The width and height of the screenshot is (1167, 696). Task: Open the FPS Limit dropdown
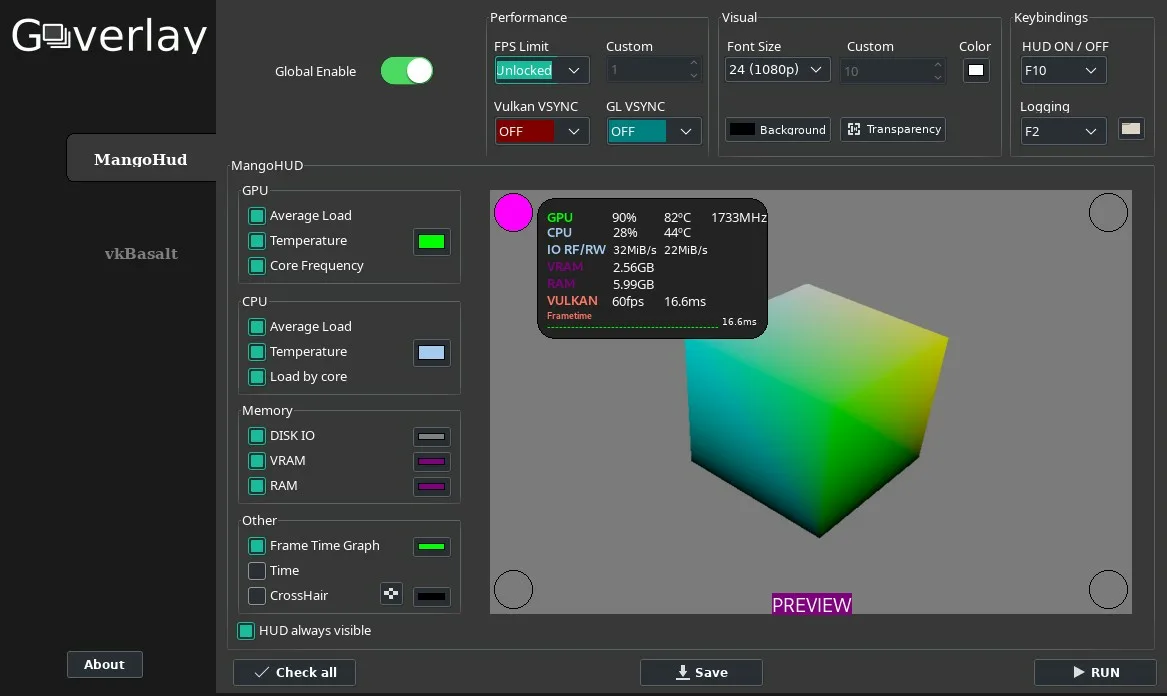click(x=541, y=70)
